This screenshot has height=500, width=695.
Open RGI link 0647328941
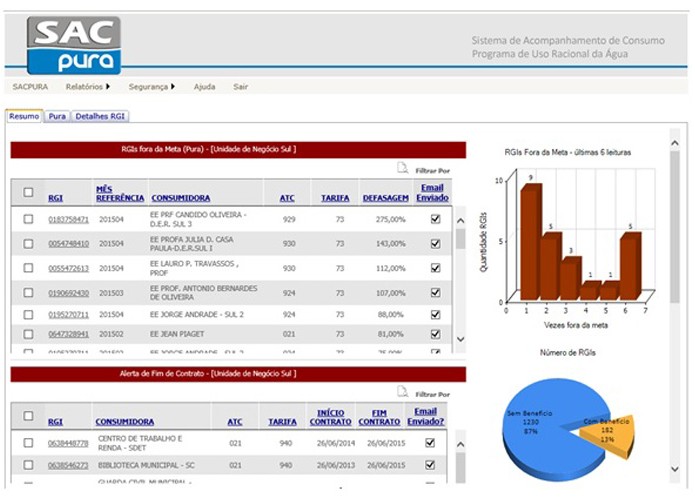coord(69,334)
